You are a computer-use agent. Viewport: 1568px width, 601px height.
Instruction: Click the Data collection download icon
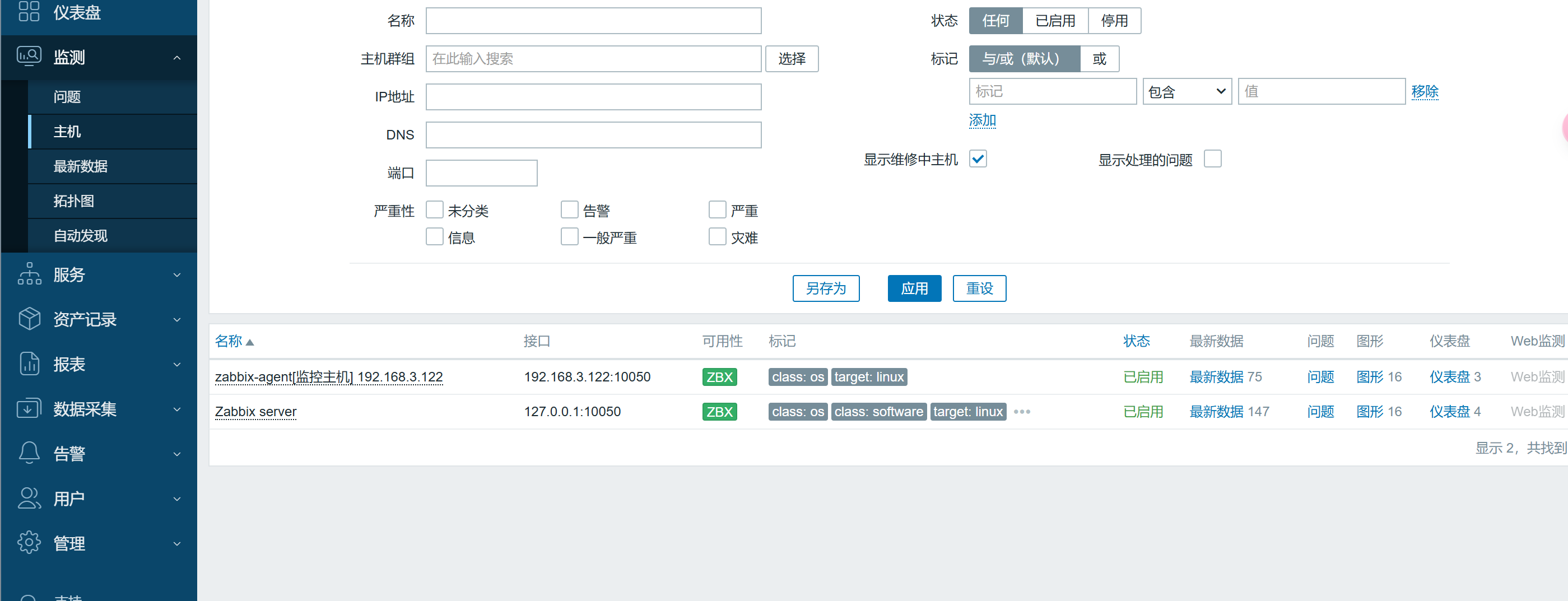(29, 409)
